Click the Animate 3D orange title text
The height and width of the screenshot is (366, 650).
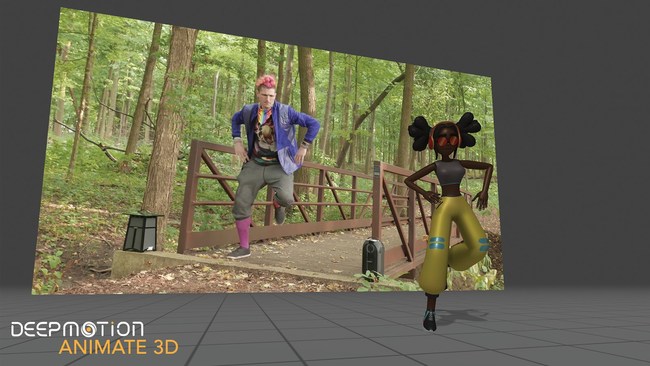pyautogui.click(x=119, y=347)
